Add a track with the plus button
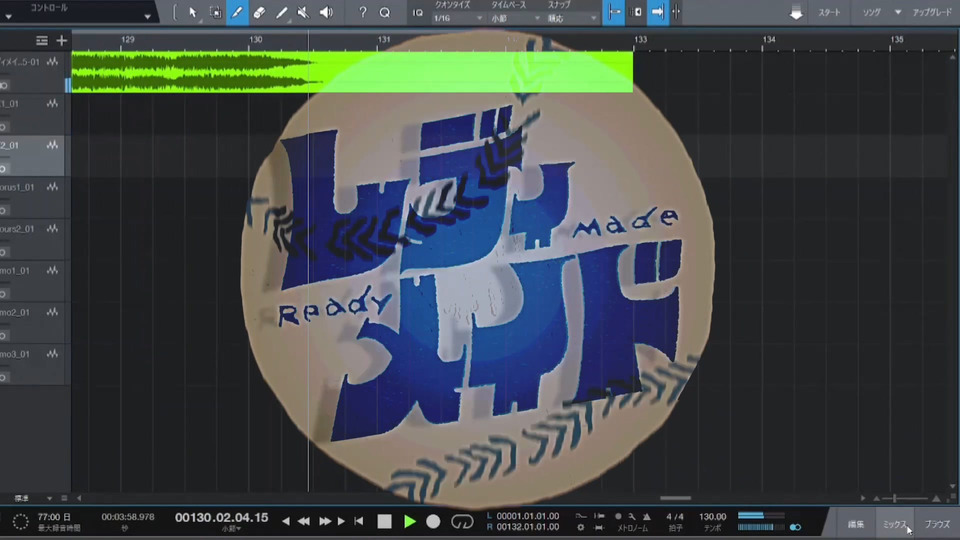The width and height of the screenshot is (960, 540). coord(61,40)
